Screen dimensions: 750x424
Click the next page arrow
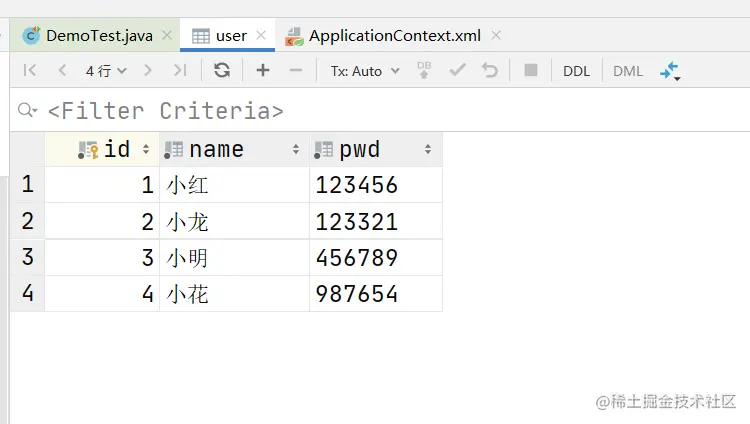coord(148,70)
